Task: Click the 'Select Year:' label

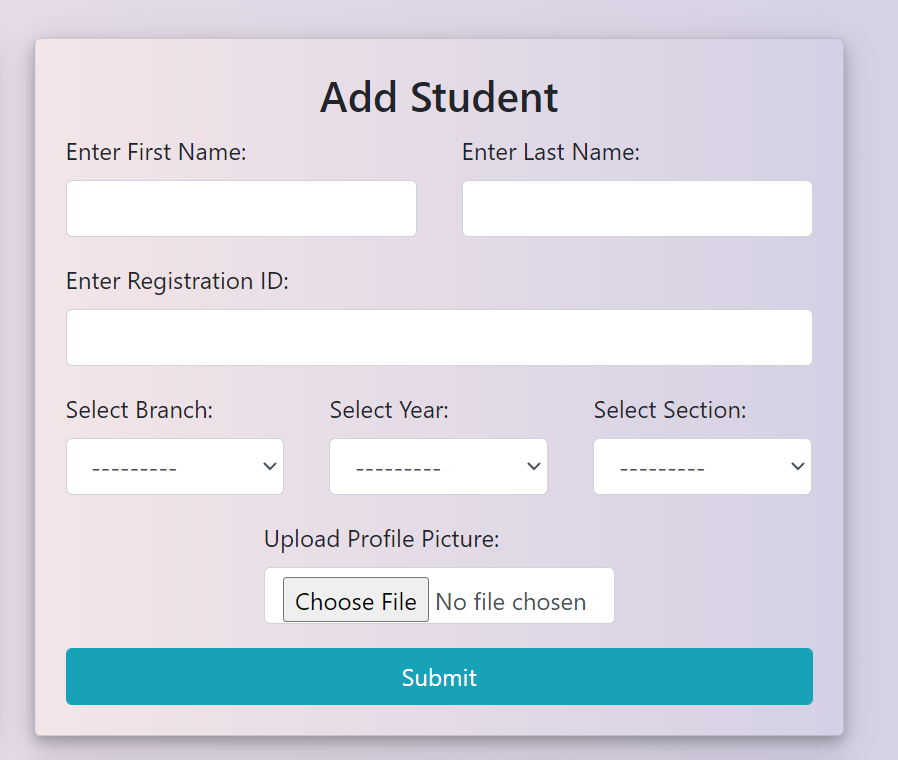Action: [x=389, y=410]
